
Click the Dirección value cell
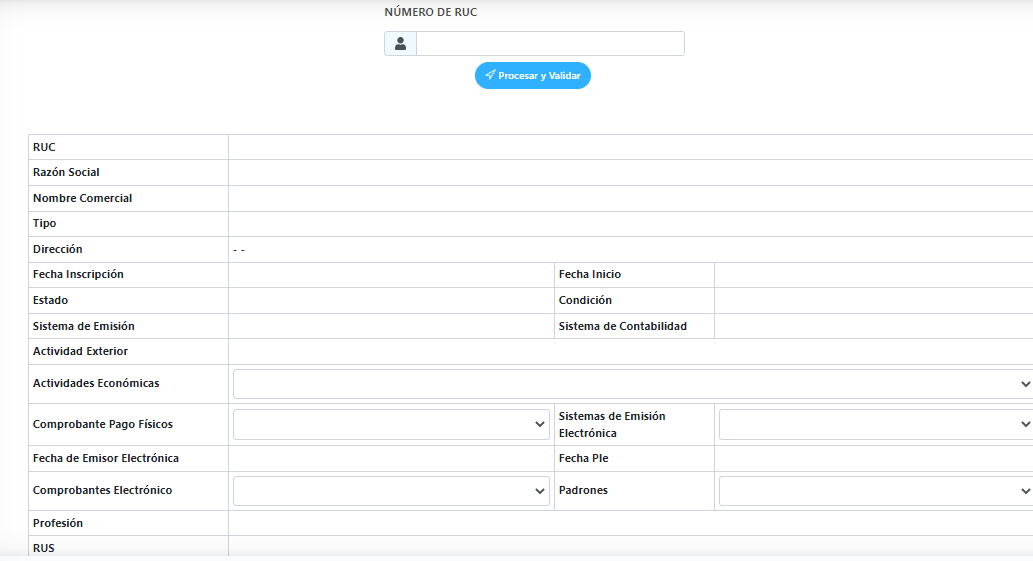pos(630,250)
